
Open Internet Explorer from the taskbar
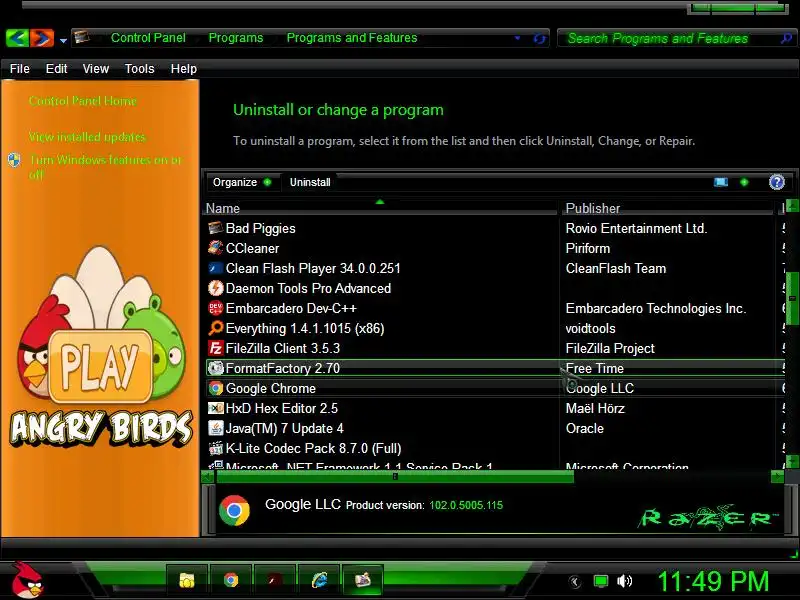coord(319,580)
